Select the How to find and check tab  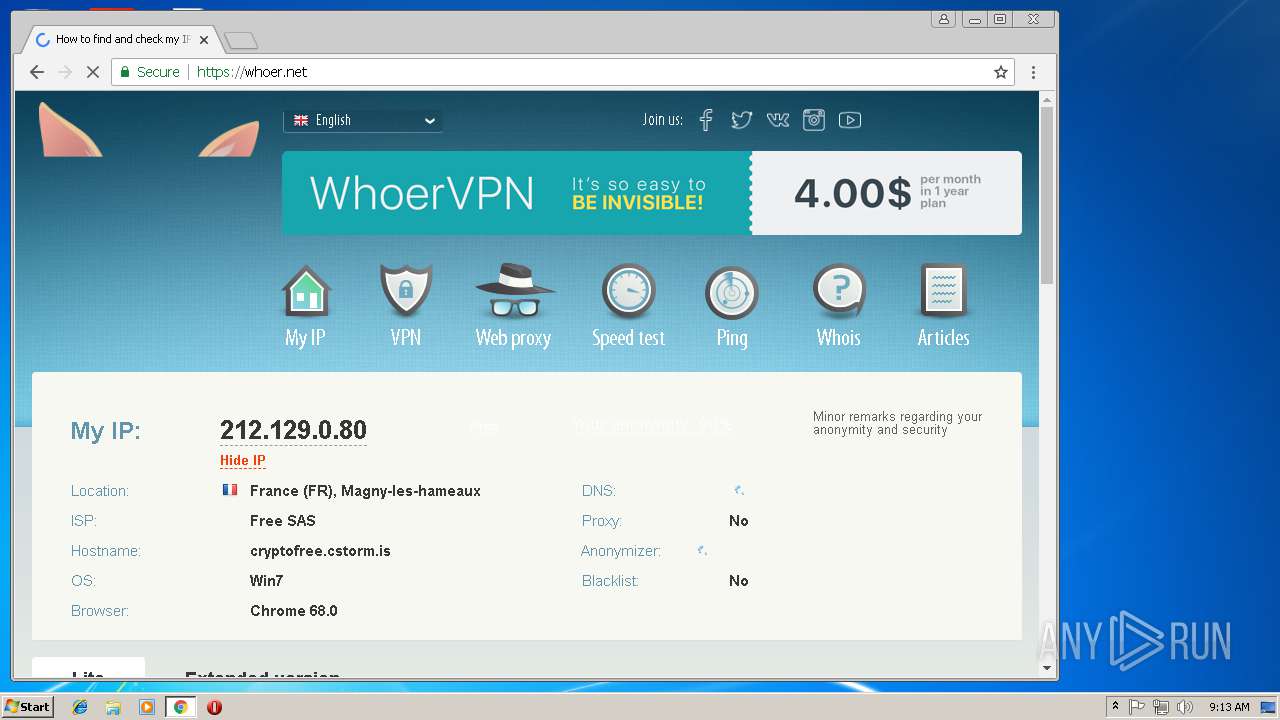click(120, 40)
